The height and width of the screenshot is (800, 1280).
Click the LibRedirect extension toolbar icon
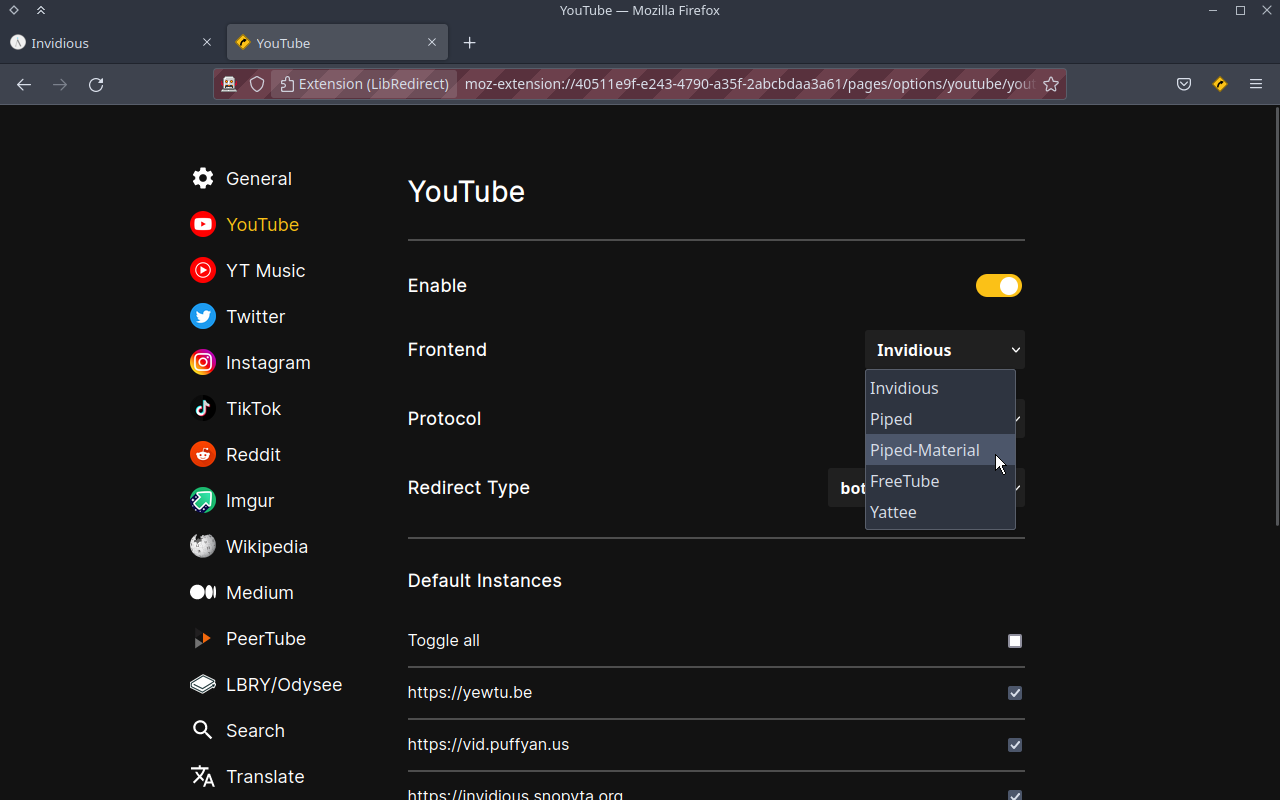(x=1219, y=84)
